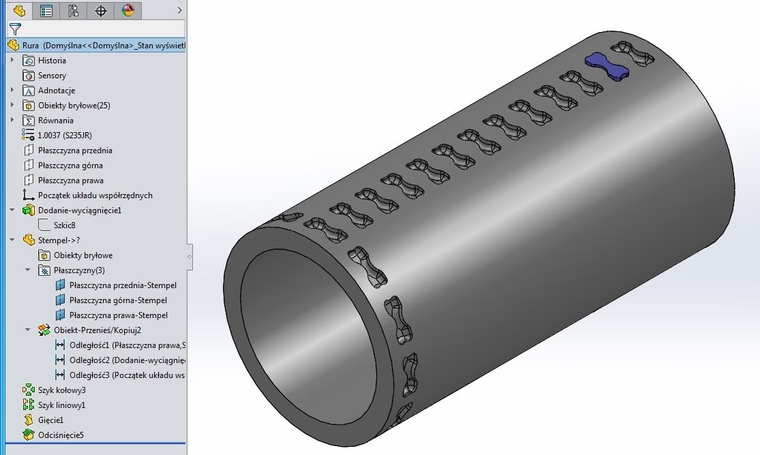This screenshot has width=760, height=455.
Task: Click the text 'Odciśnięcie5'
Action: pos(61,435)
